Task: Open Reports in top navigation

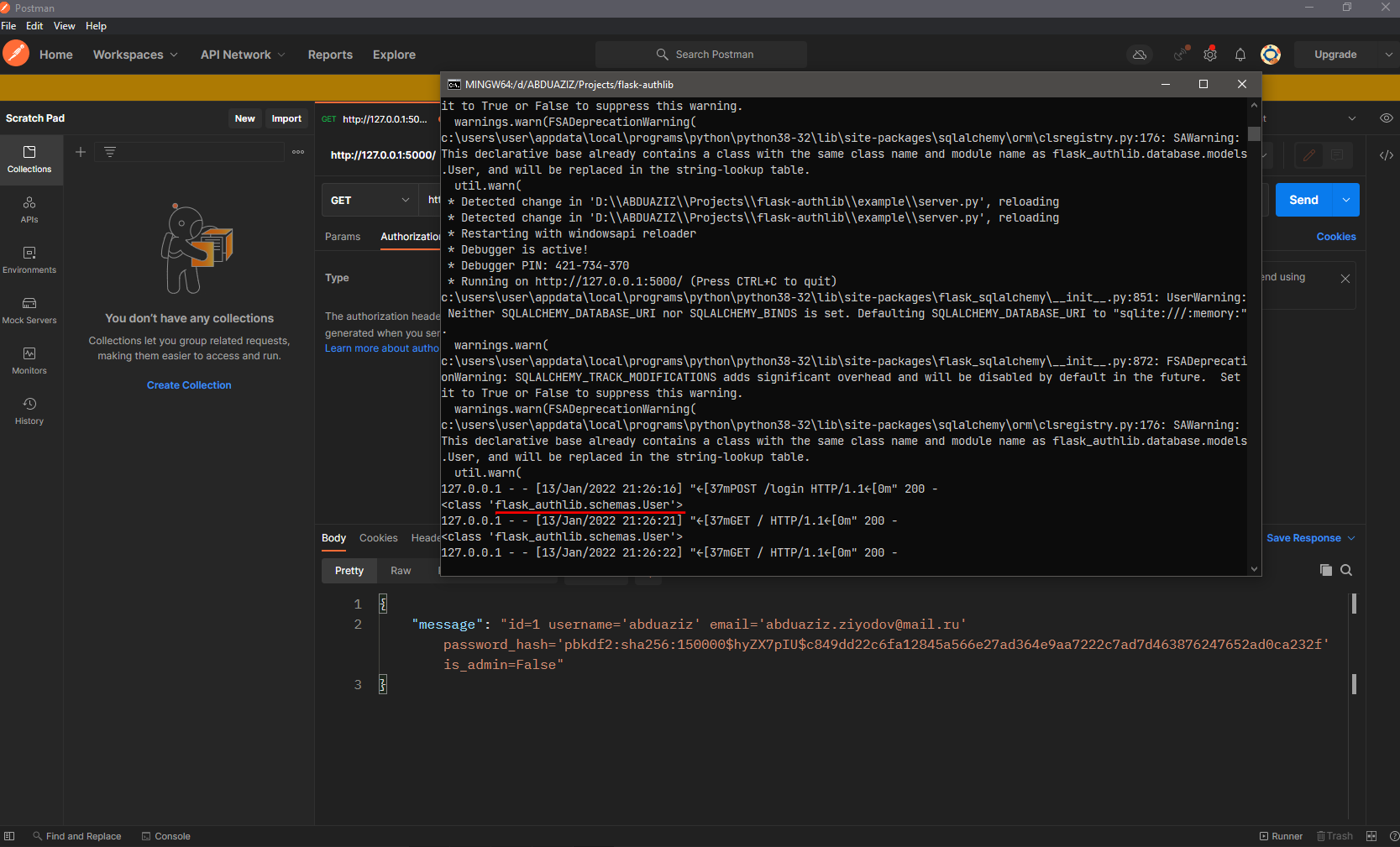Action: (x=330, y=55)
